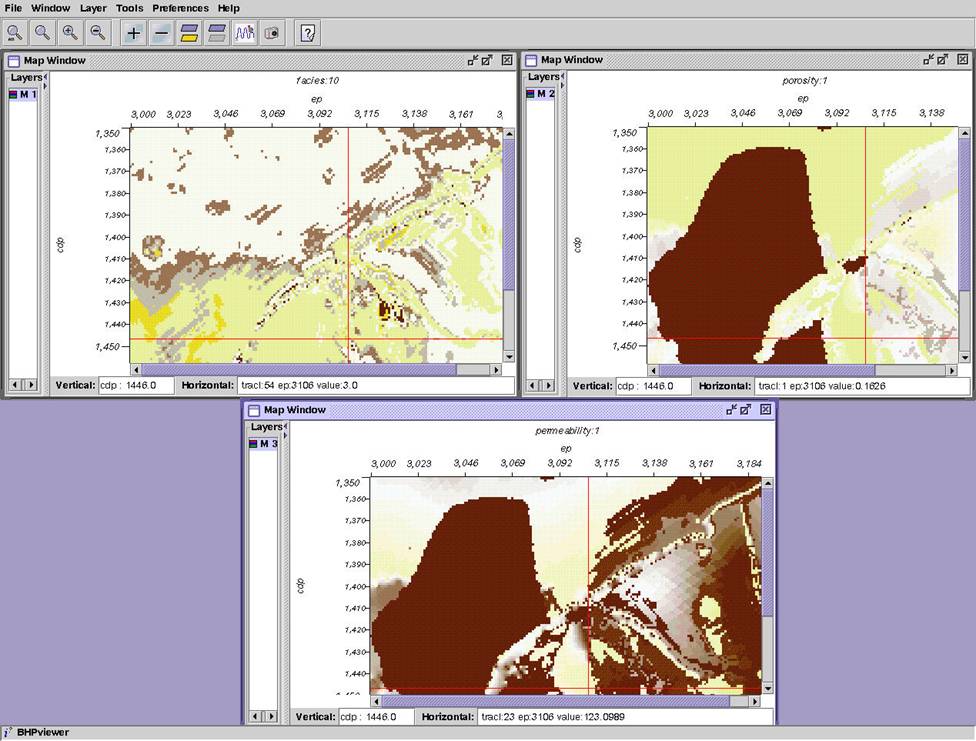Click porosity map horizontal scrollbar right arrow
Viewport: 976px width, 741px height.
952,370
